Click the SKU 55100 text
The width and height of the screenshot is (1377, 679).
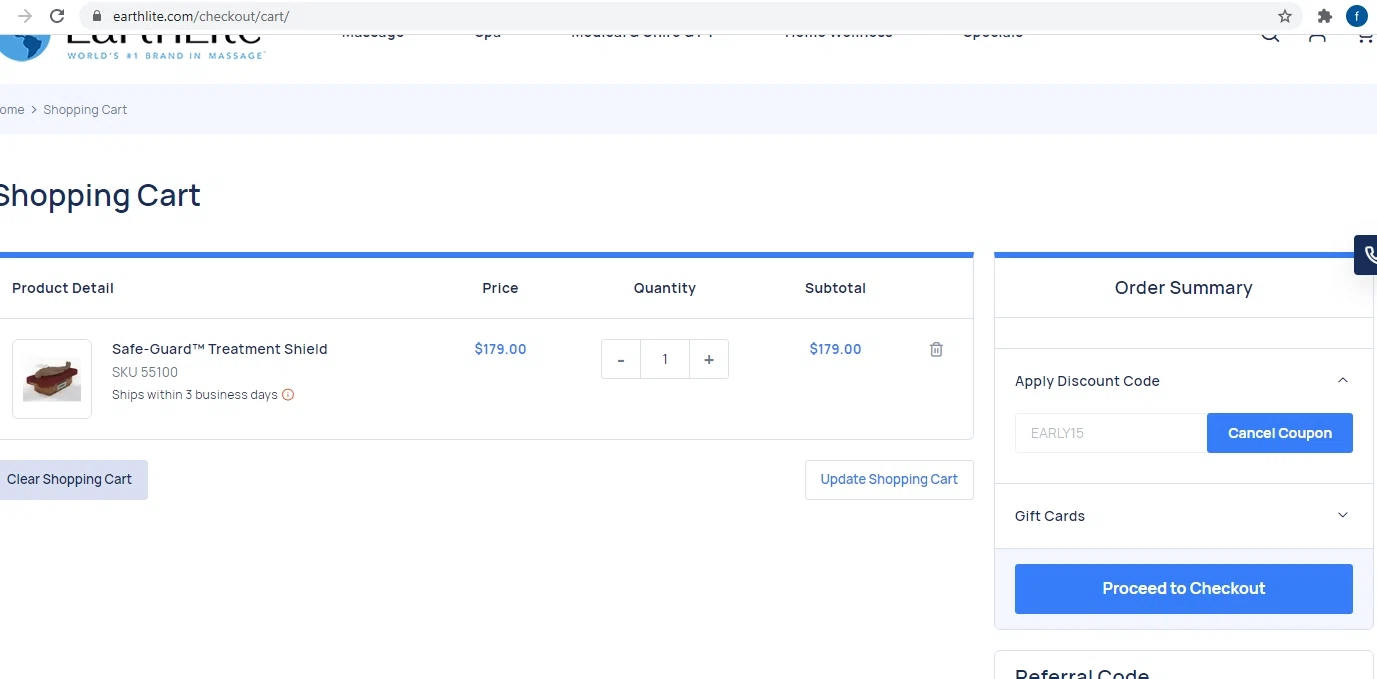coord(145,372)
